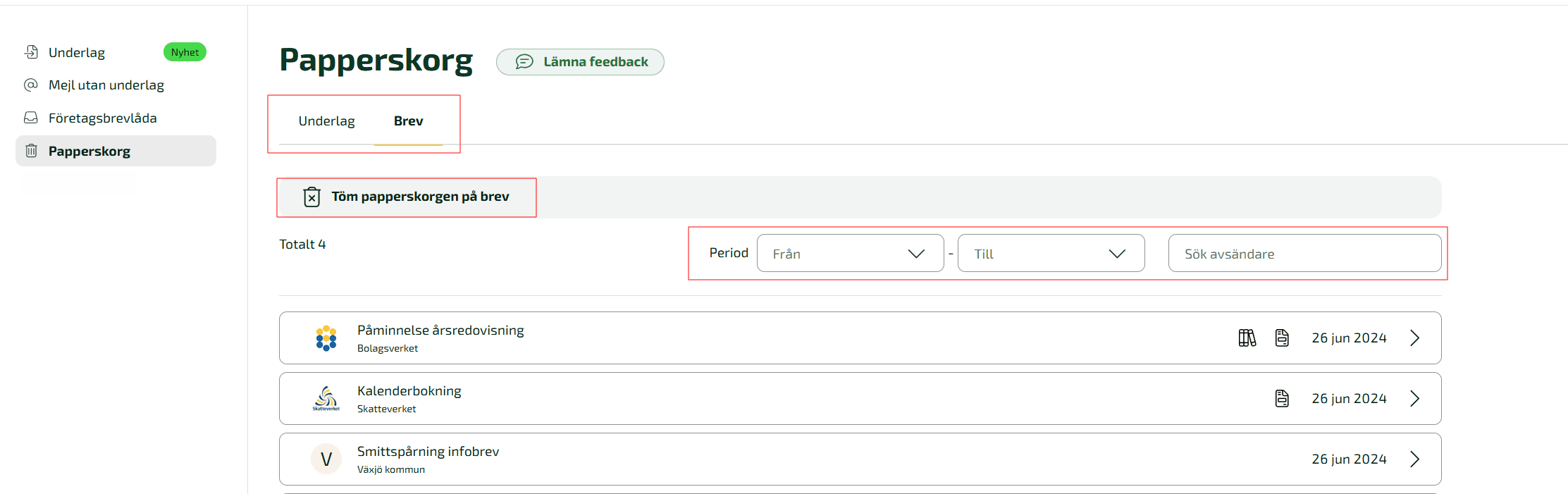Viewport: 1568px width, 494px height.
Task: Click the books icon on Påminnelse årsredovisning row
Action: tap(1247, 338)
